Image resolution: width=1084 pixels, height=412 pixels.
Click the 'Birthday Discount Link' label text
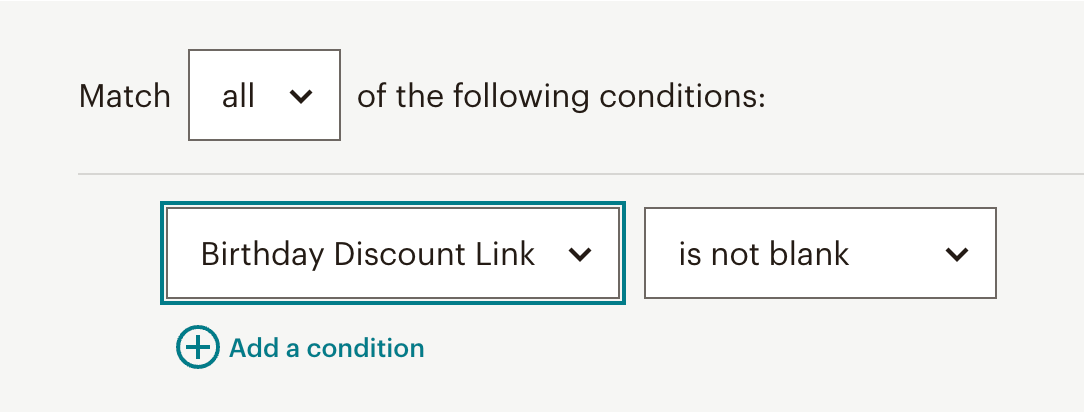368,254
